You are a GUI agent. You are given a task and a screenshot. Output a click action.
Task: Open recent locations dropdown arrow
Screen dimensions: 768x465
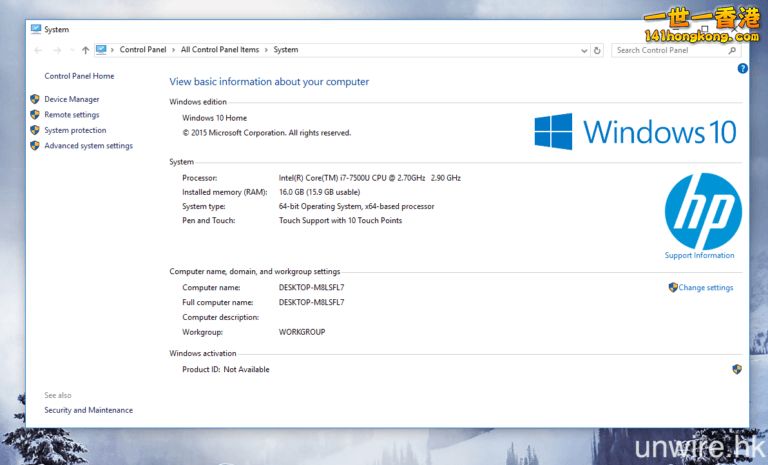pos(72,50)
